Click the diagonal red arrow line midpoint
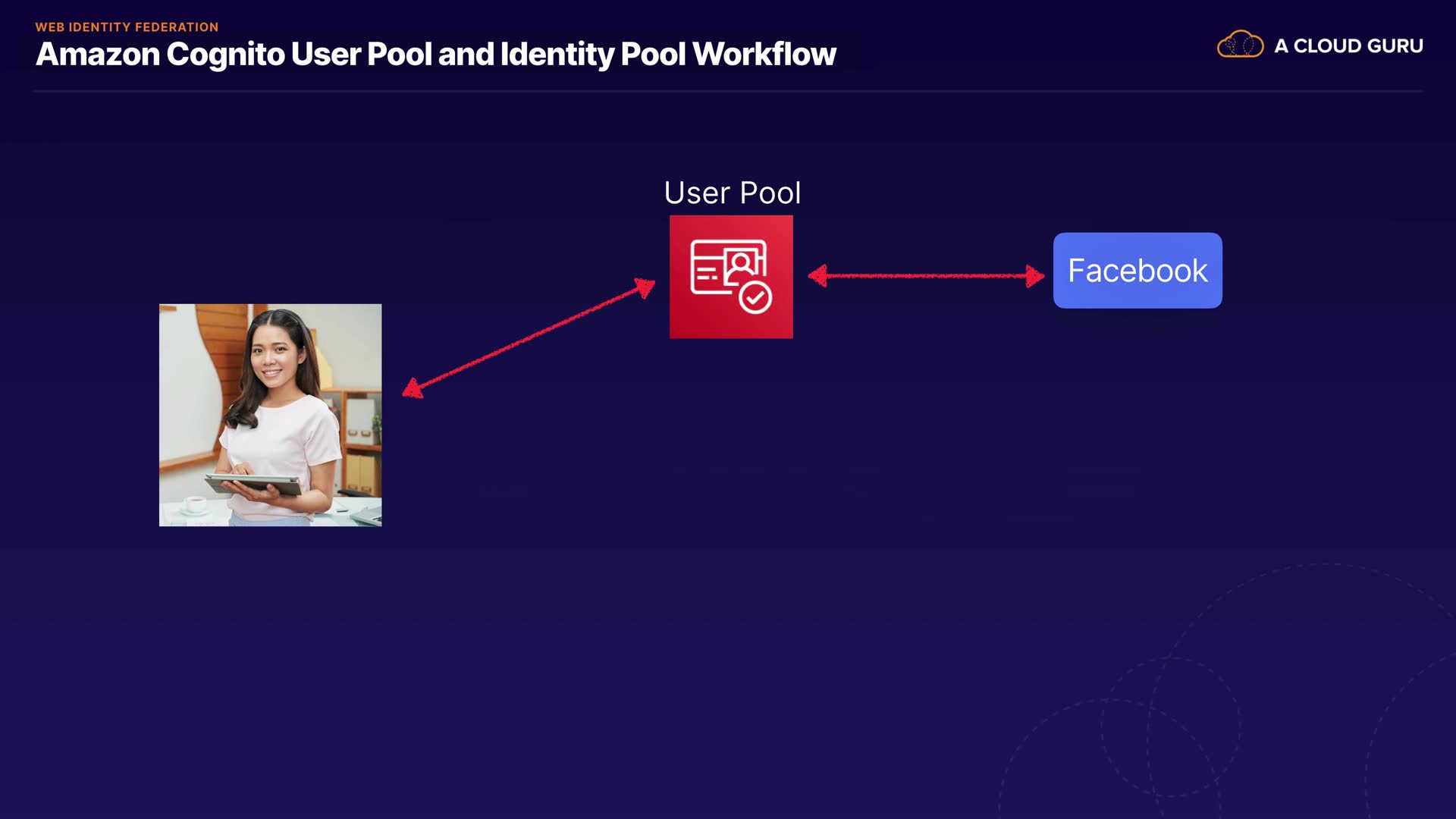Image resolution: width=1456 pixels, height=819 pixels. (x=529, y=338)
